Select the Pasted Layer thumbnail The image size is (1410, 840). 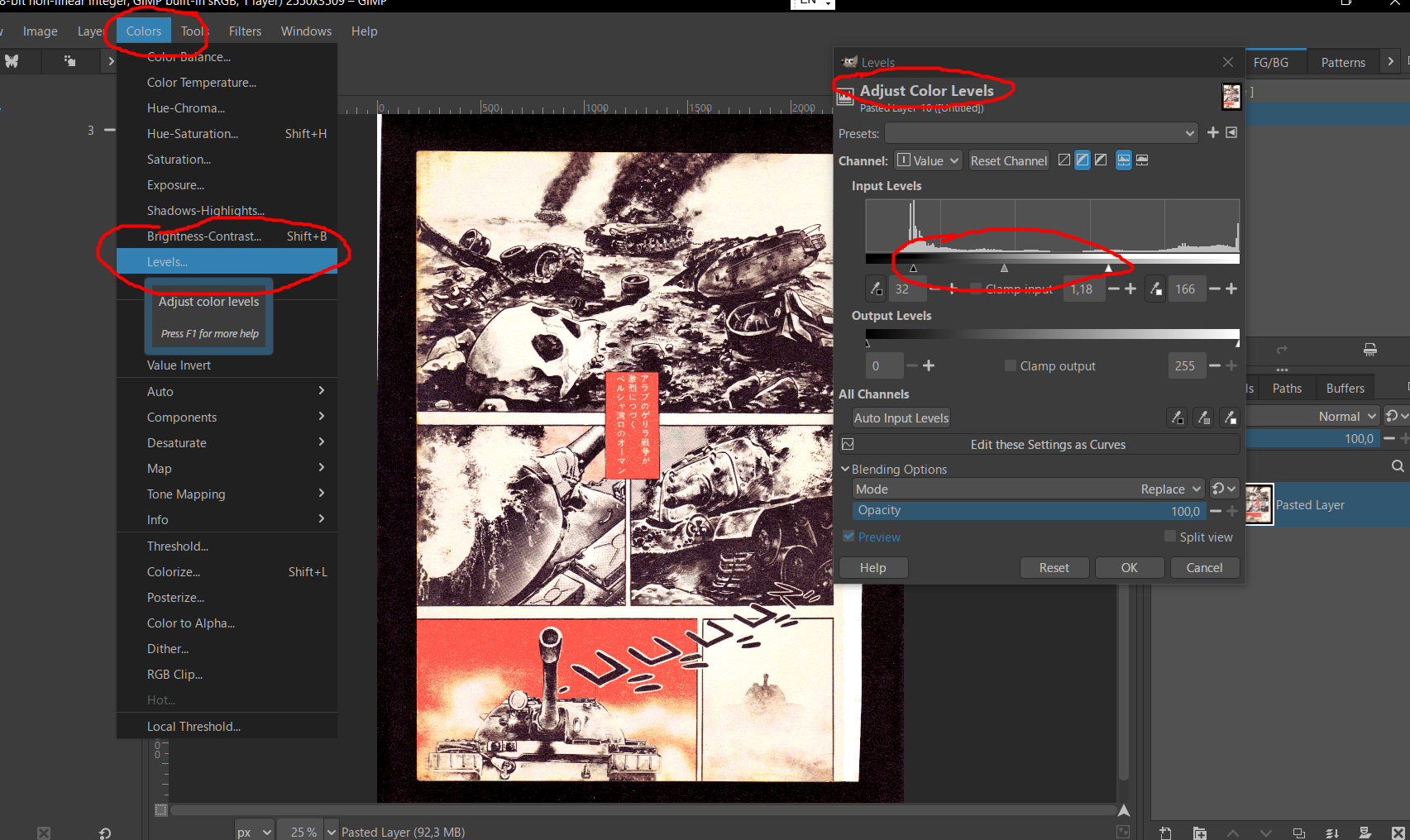[x=1259, y=504]
